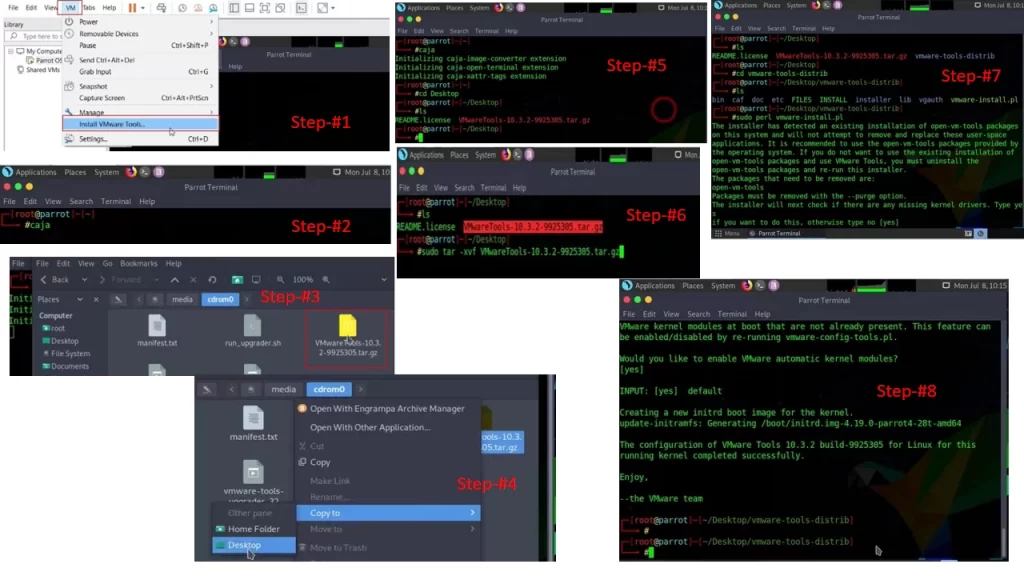Select manifest.txt in Step-3 Caja window
The width and height of the screenshot is (1024, 576).
pyautogui.click(x=157, y=330)
